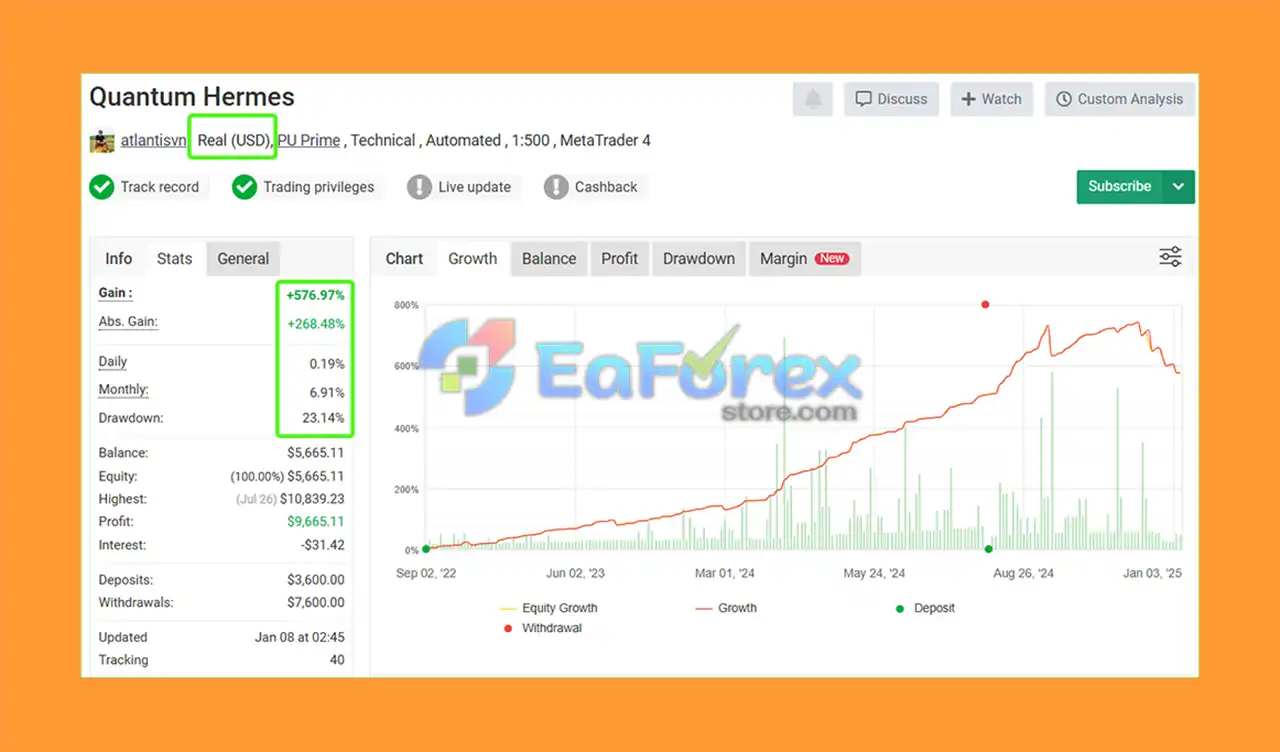Click the Daily label
Screen dimensions: 1280x752
tap(113, 362)
